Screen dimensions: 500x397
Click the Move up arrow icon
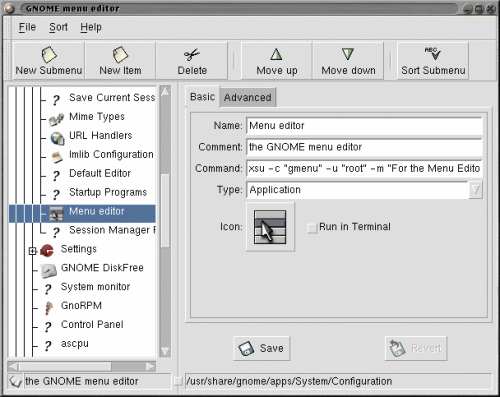click(276, 54)
